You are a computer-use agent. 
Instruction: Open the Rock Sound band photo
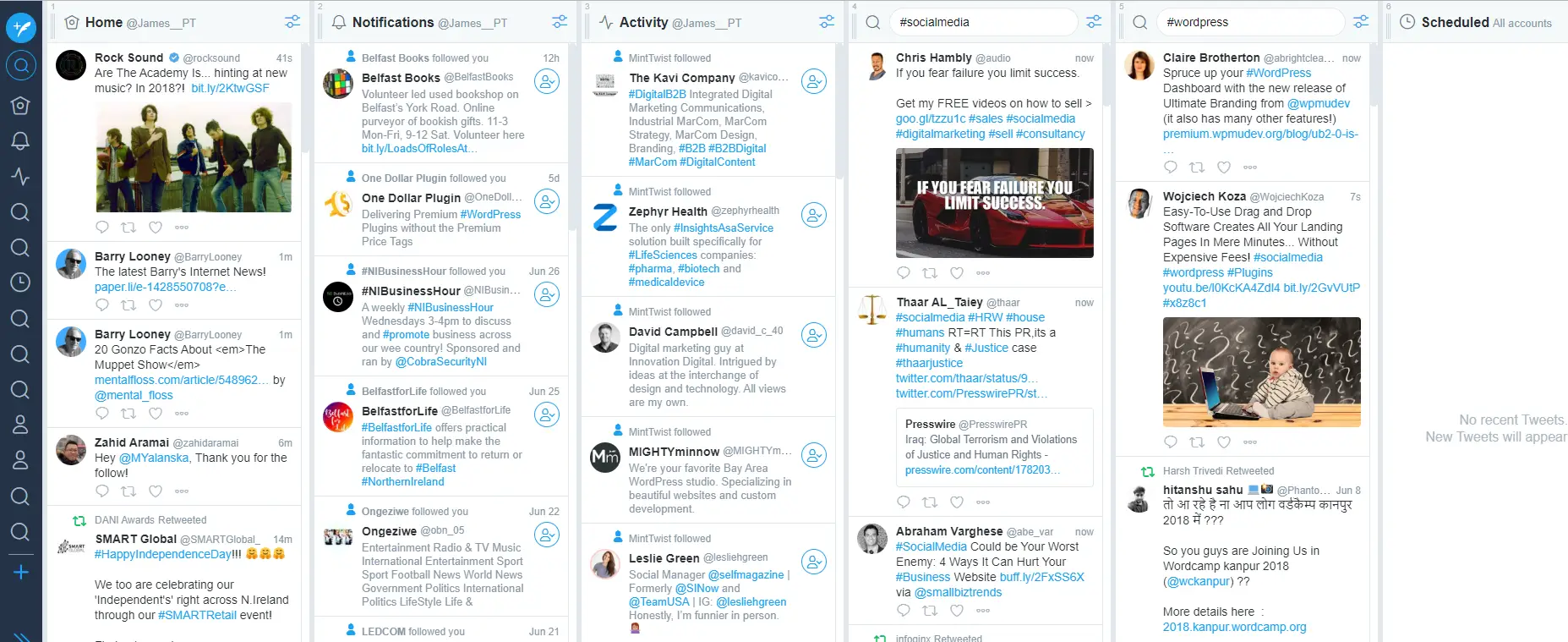point(194,157)
